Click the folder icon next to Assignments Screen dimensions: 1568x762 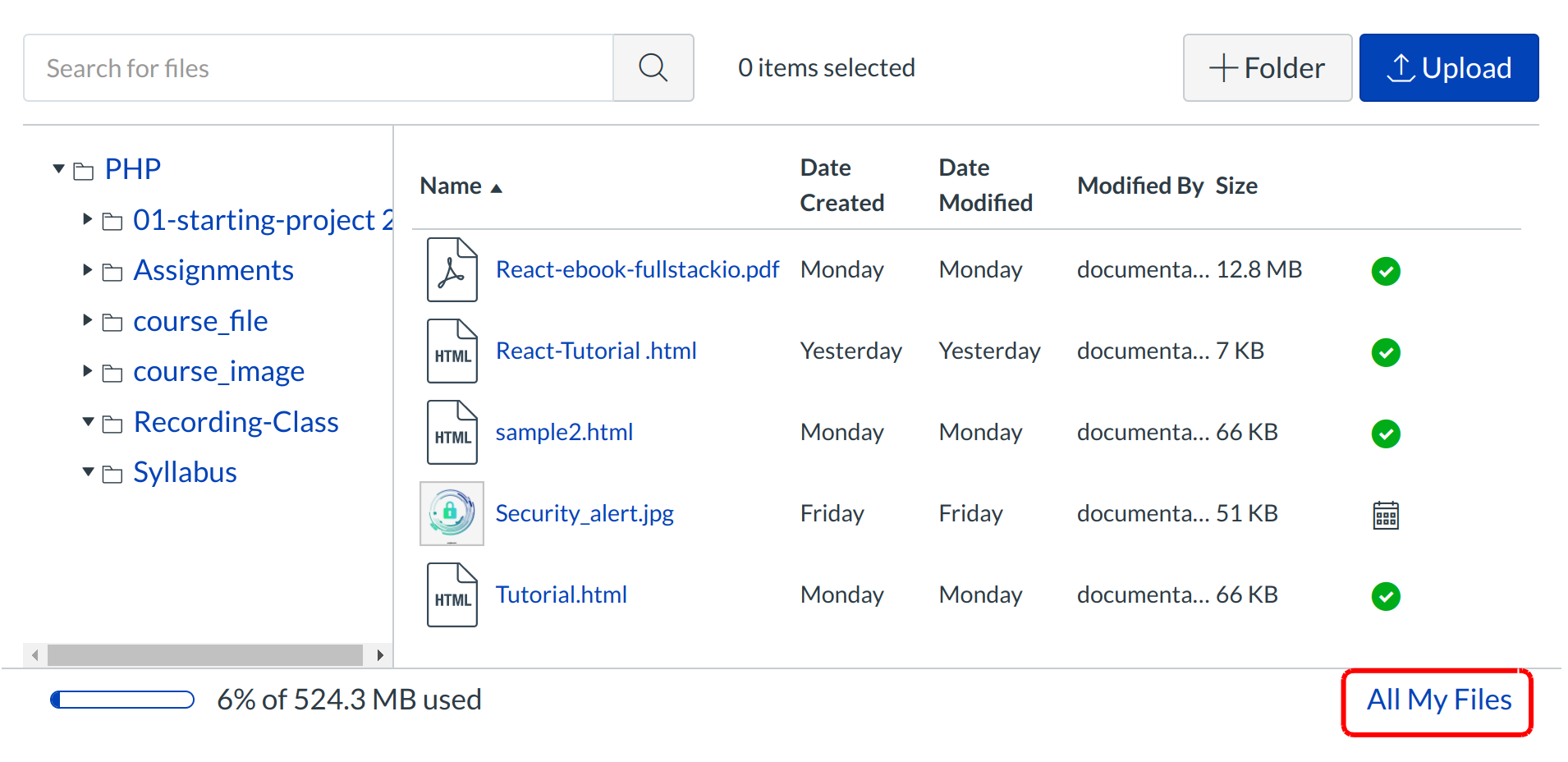click(112, 272)
